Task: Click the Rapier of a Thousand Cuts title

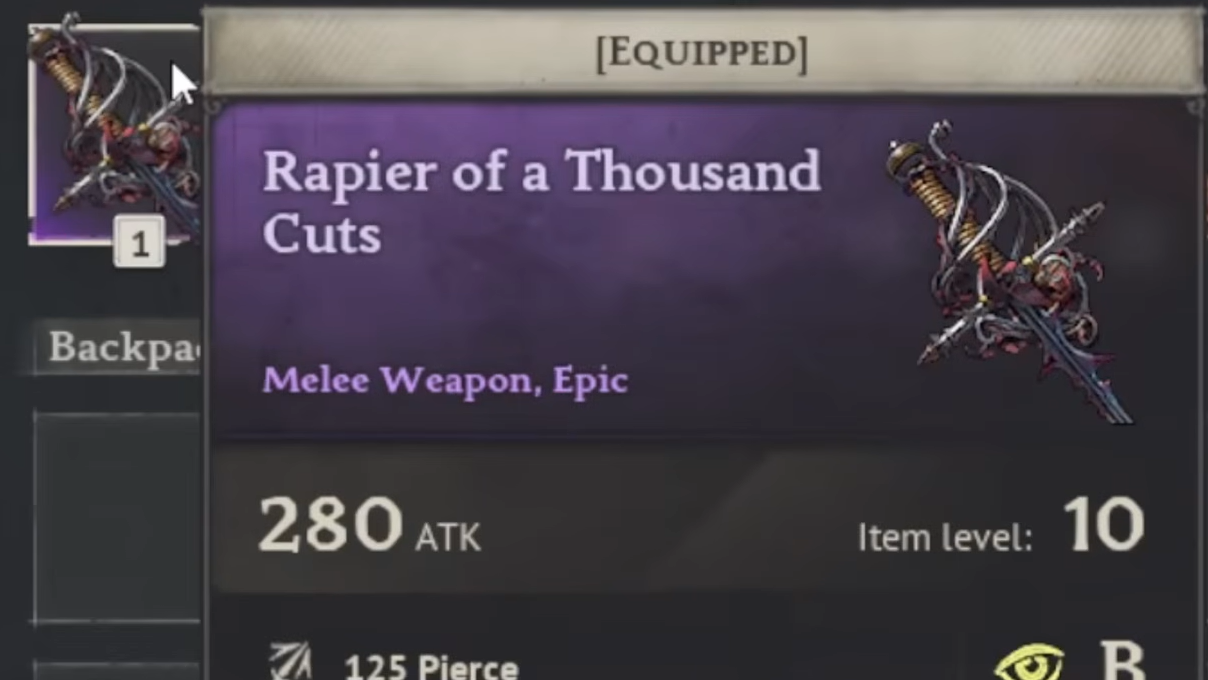Action: click(541, 201)
